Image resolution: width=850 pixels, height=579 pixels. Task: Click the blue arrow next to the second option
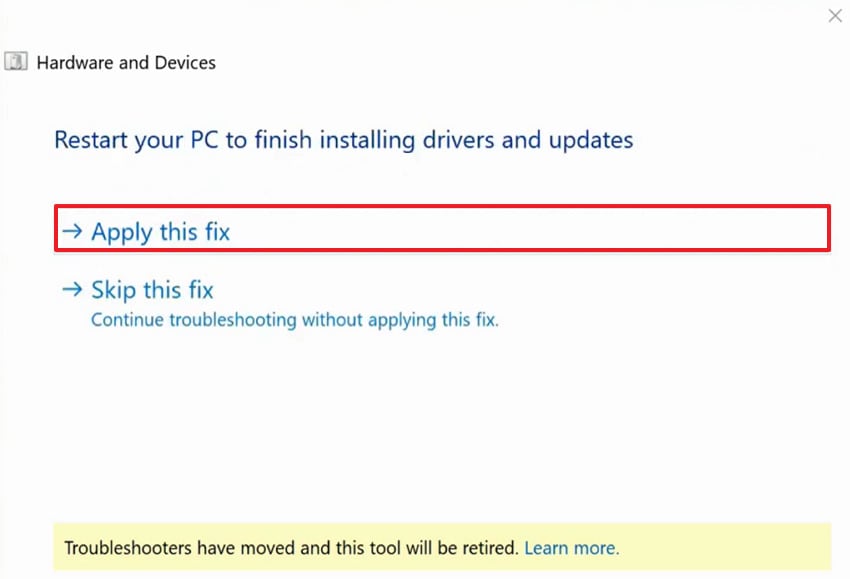[72, 289]
